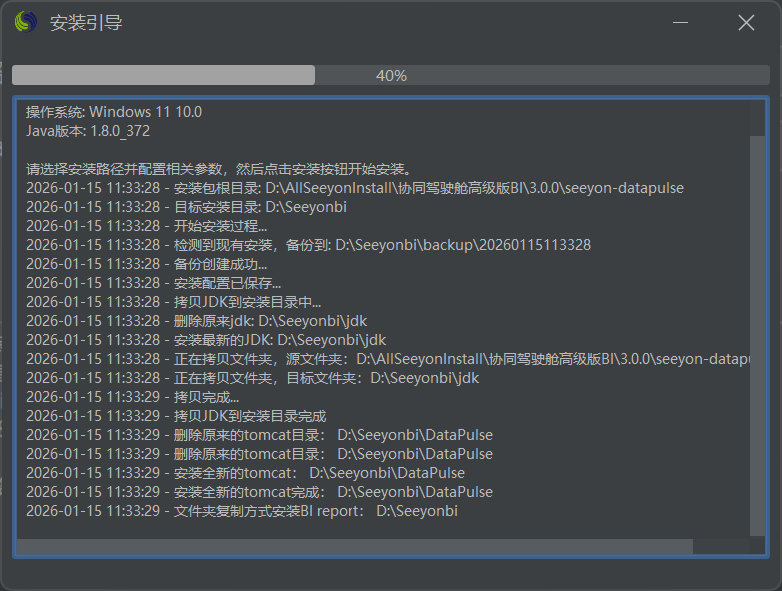Click the vertical scrollbar of the log
The image size is (782, 591).
pos(757,330)
